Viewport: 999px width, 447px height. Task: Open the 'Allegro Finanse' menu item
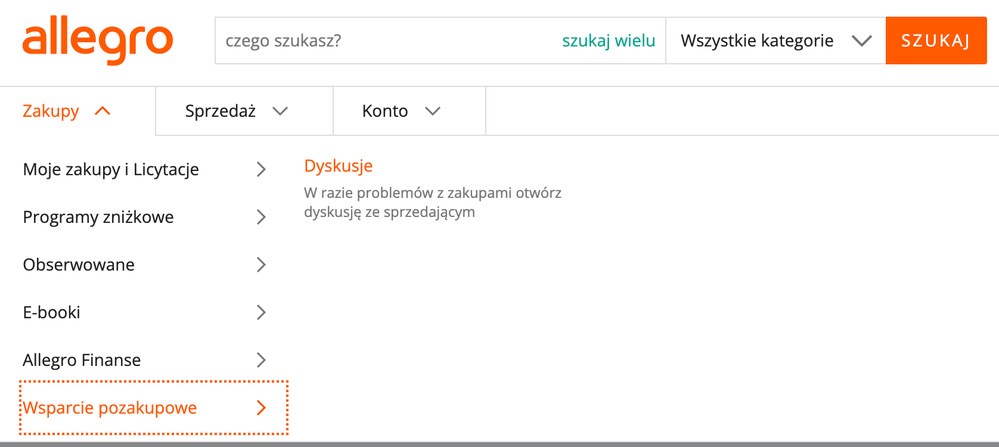(145, 360)
